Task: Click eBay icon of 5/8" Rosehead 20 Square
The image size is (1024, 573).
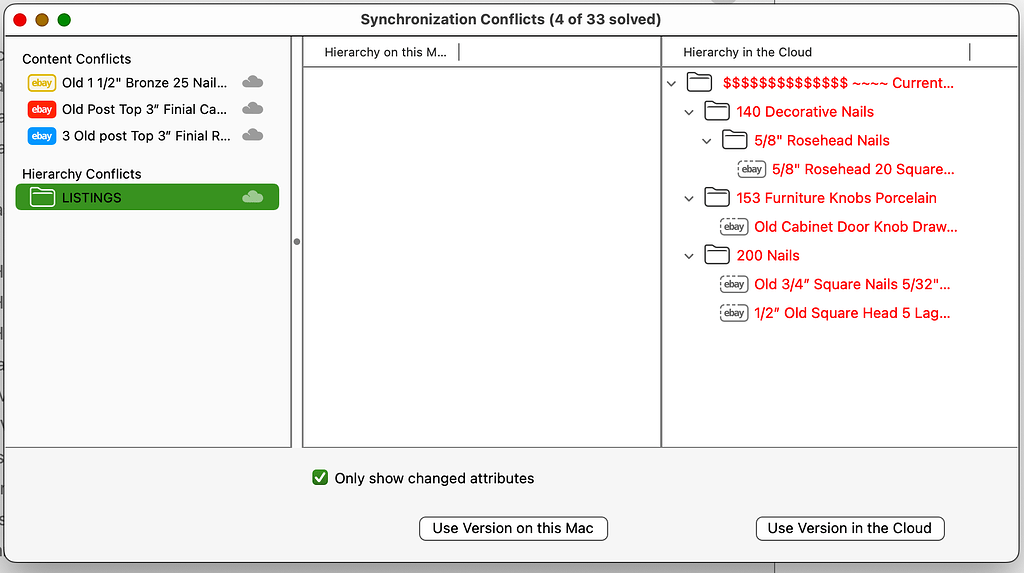Action: click(x=752, y=169)
